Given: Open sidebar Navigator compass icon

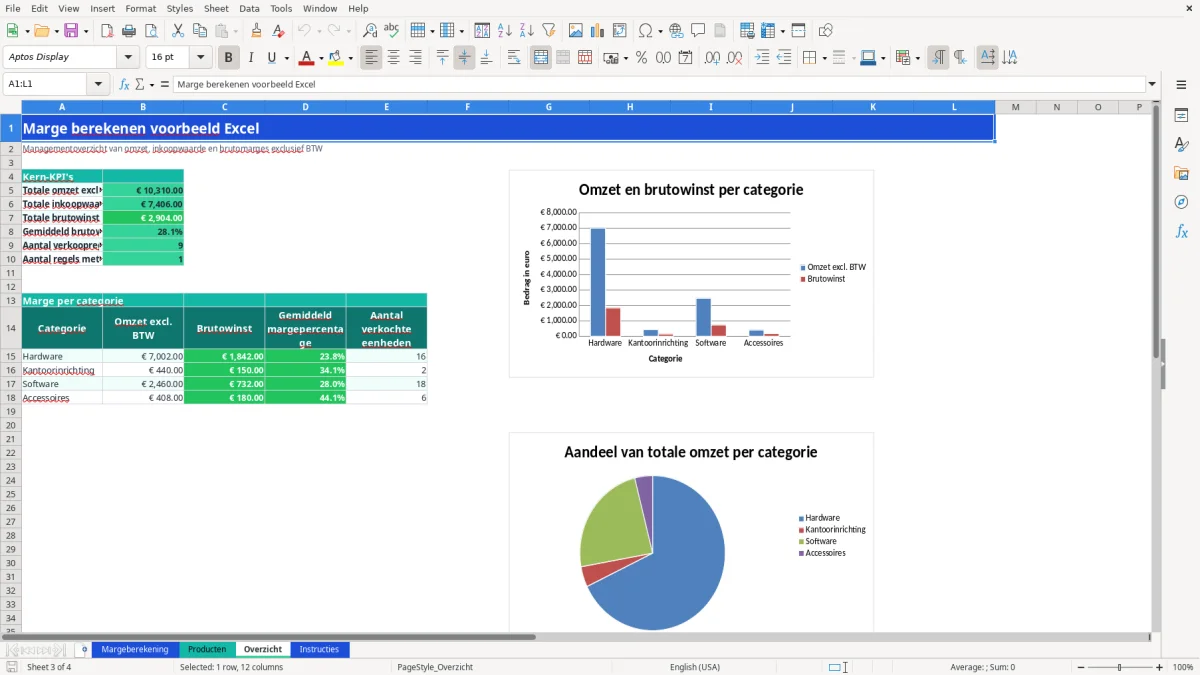Looking at the screenshot, I should 1181,202.
